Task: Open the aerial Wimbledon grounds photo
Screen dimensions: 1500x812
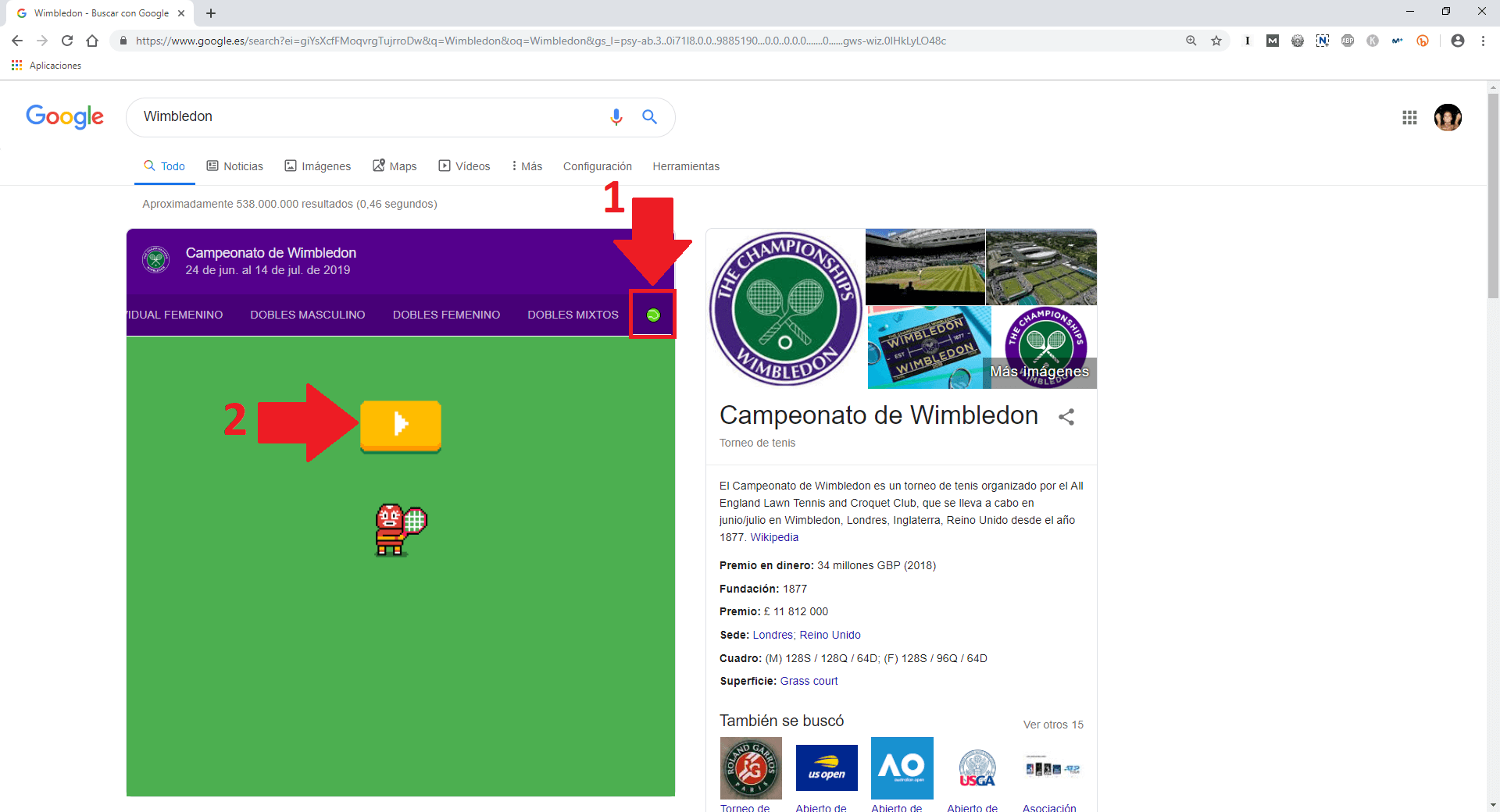Action: [1041, 267]
